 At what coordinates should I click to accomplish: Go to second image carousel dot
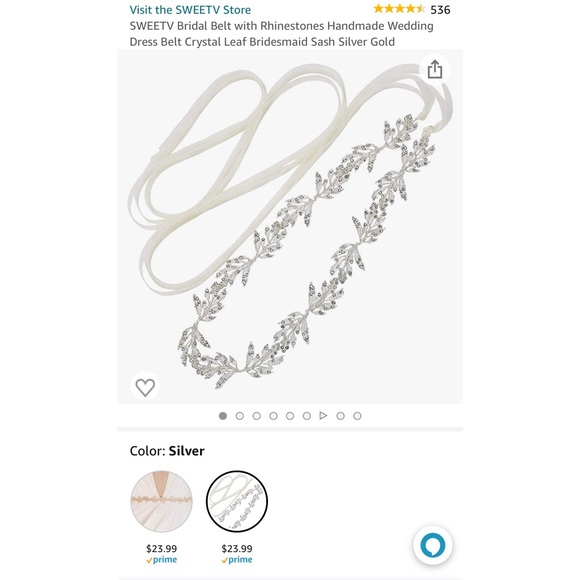(240, 416)
